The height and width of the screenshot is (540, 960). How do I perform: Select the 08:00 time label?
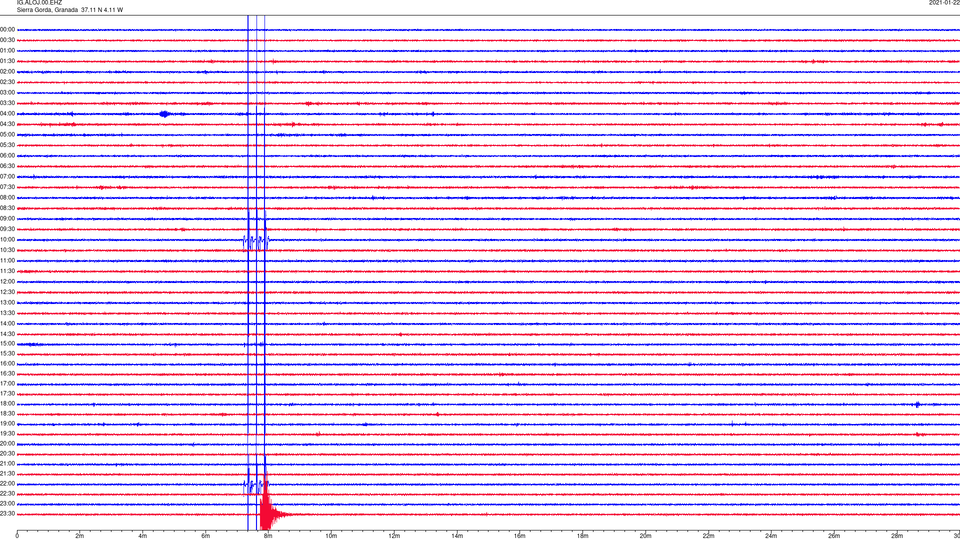coord(7,198)
